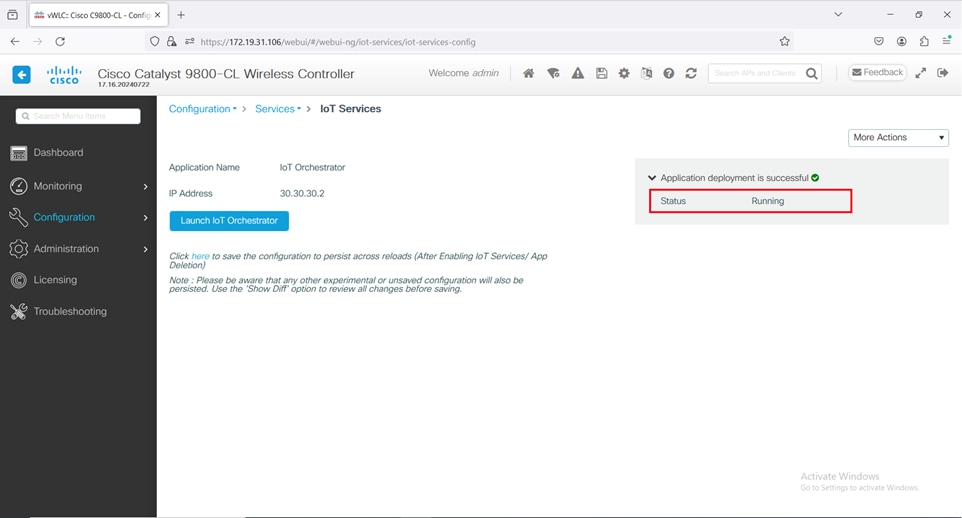The width and height of the screenshot is (962, 518).
Task: Go back with browser back arrow
Action: point(15,42)
